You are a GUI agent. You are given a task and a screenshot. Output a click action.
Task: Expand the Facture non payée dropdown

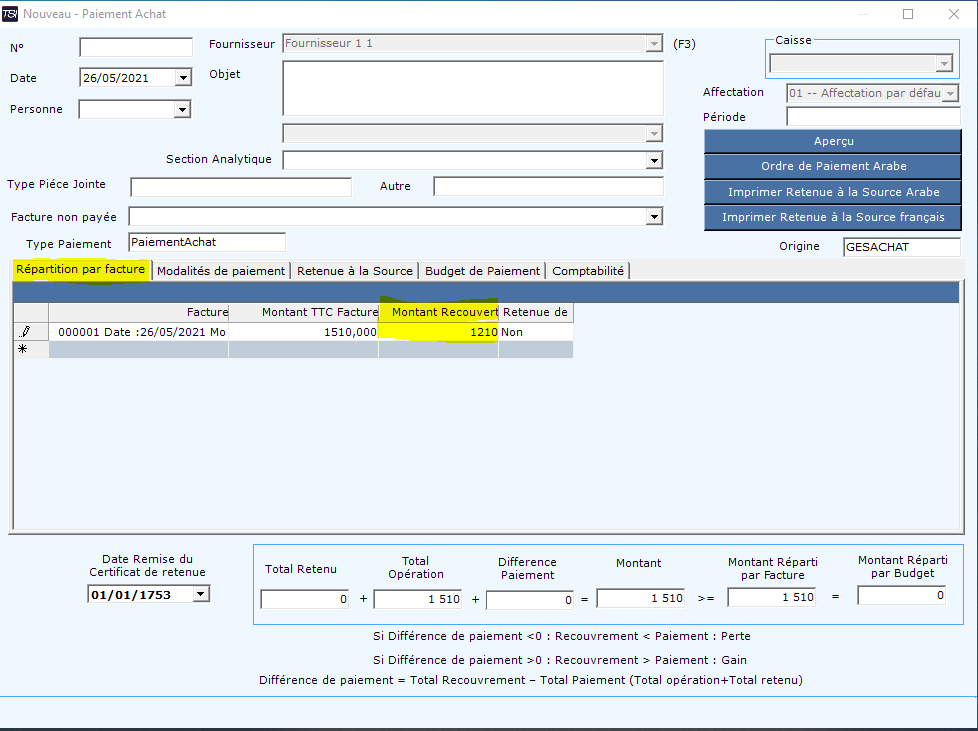pyautogui.click(x=654, y=217)
